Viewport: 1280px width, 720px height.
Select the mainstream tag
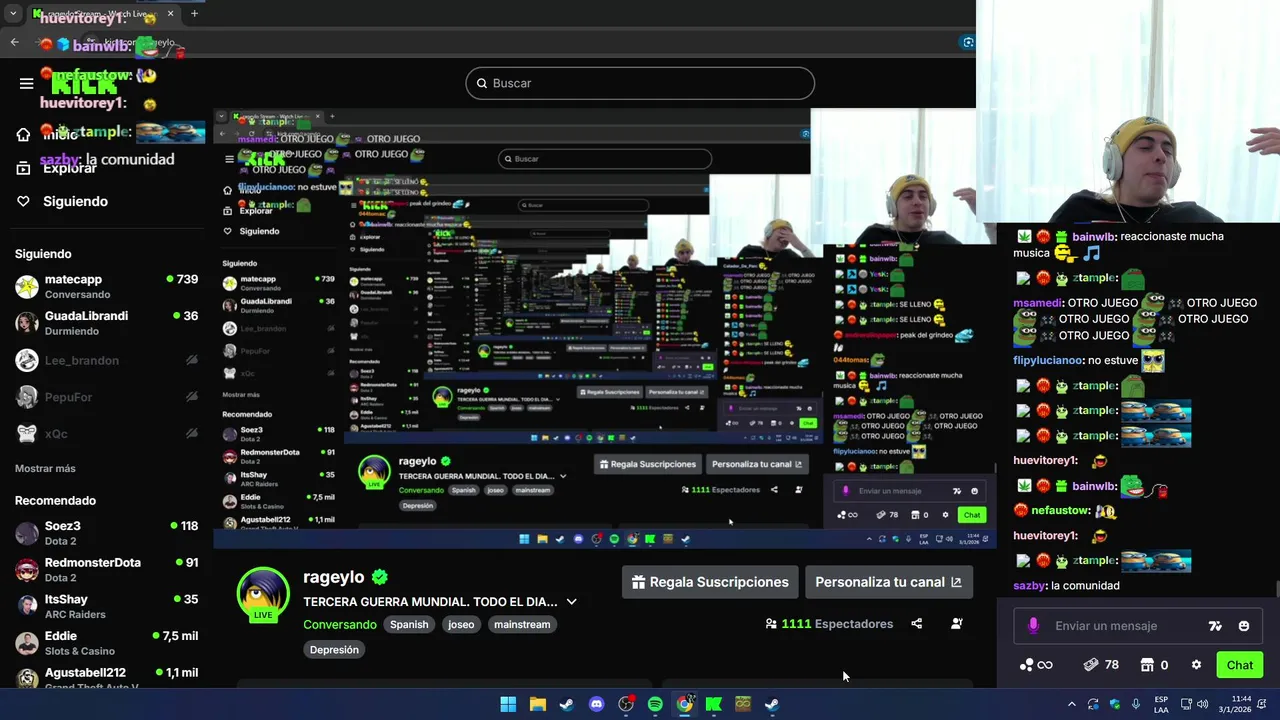[522, 624]
